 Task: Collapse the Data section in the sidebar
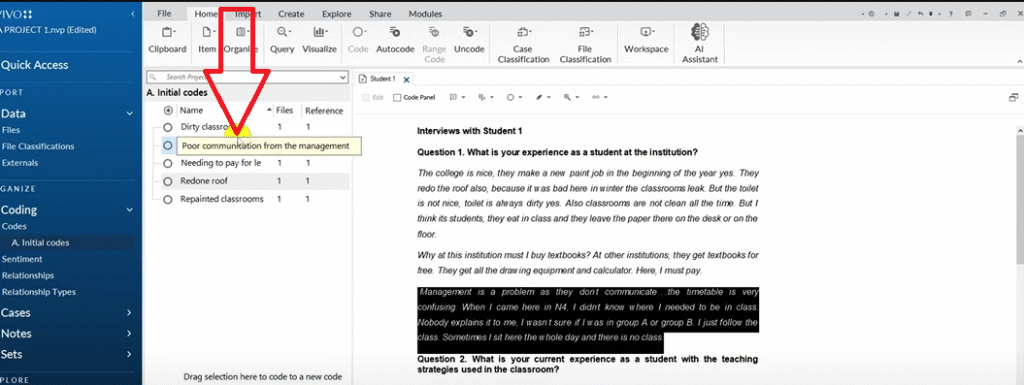click(x=130, y=114)
